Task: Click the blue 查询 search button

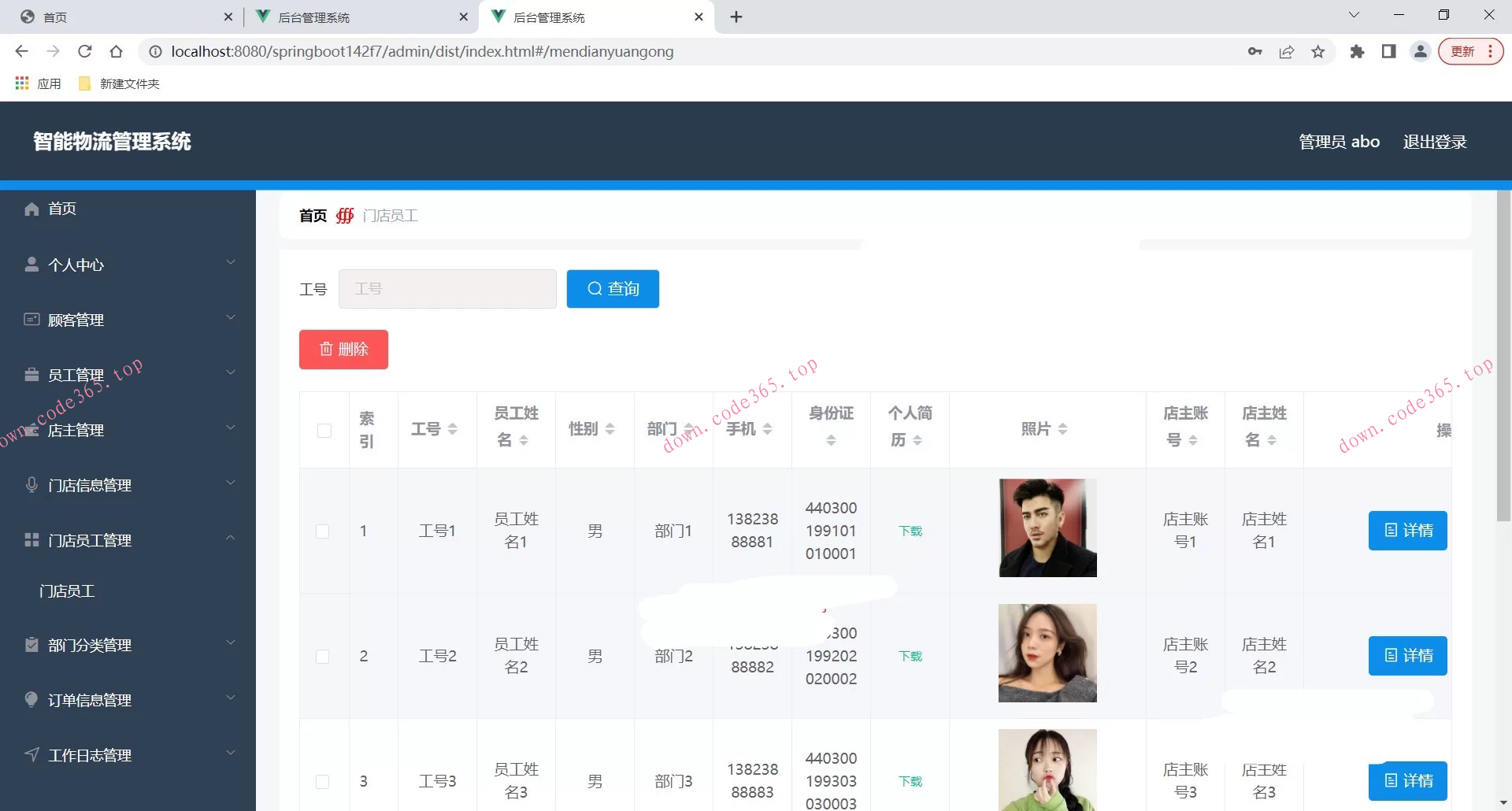Action: [x=613, y=289]
